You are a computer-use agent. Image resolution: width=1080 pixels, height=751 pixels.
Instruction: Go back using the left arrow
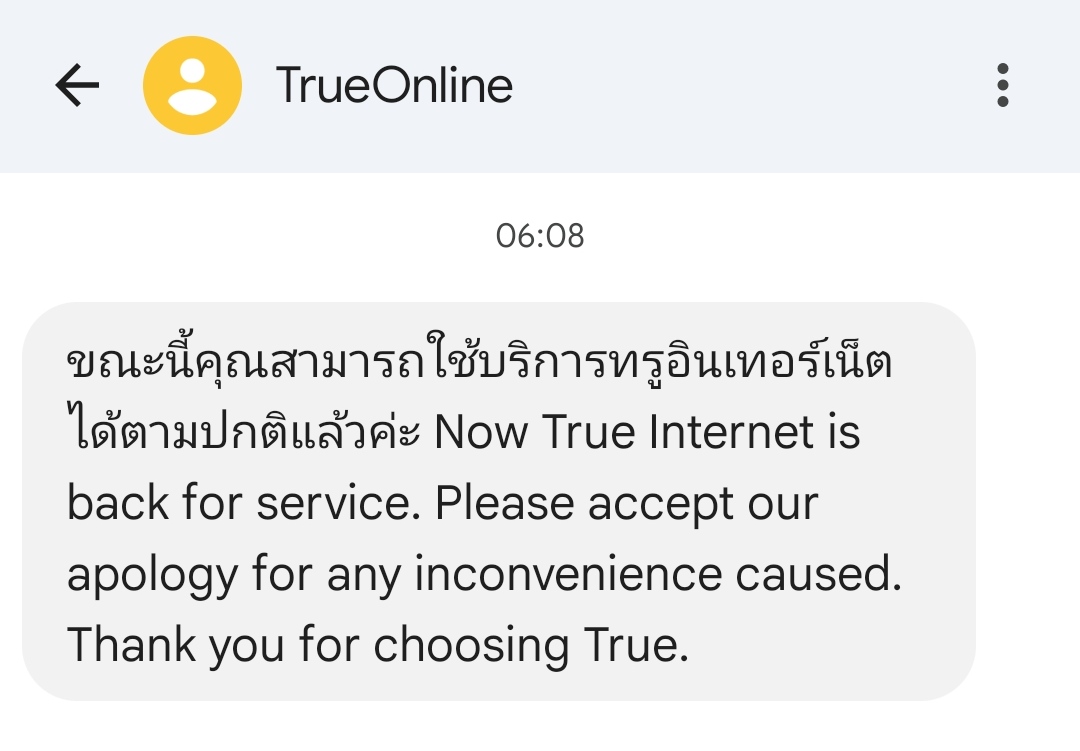point(77,86)
